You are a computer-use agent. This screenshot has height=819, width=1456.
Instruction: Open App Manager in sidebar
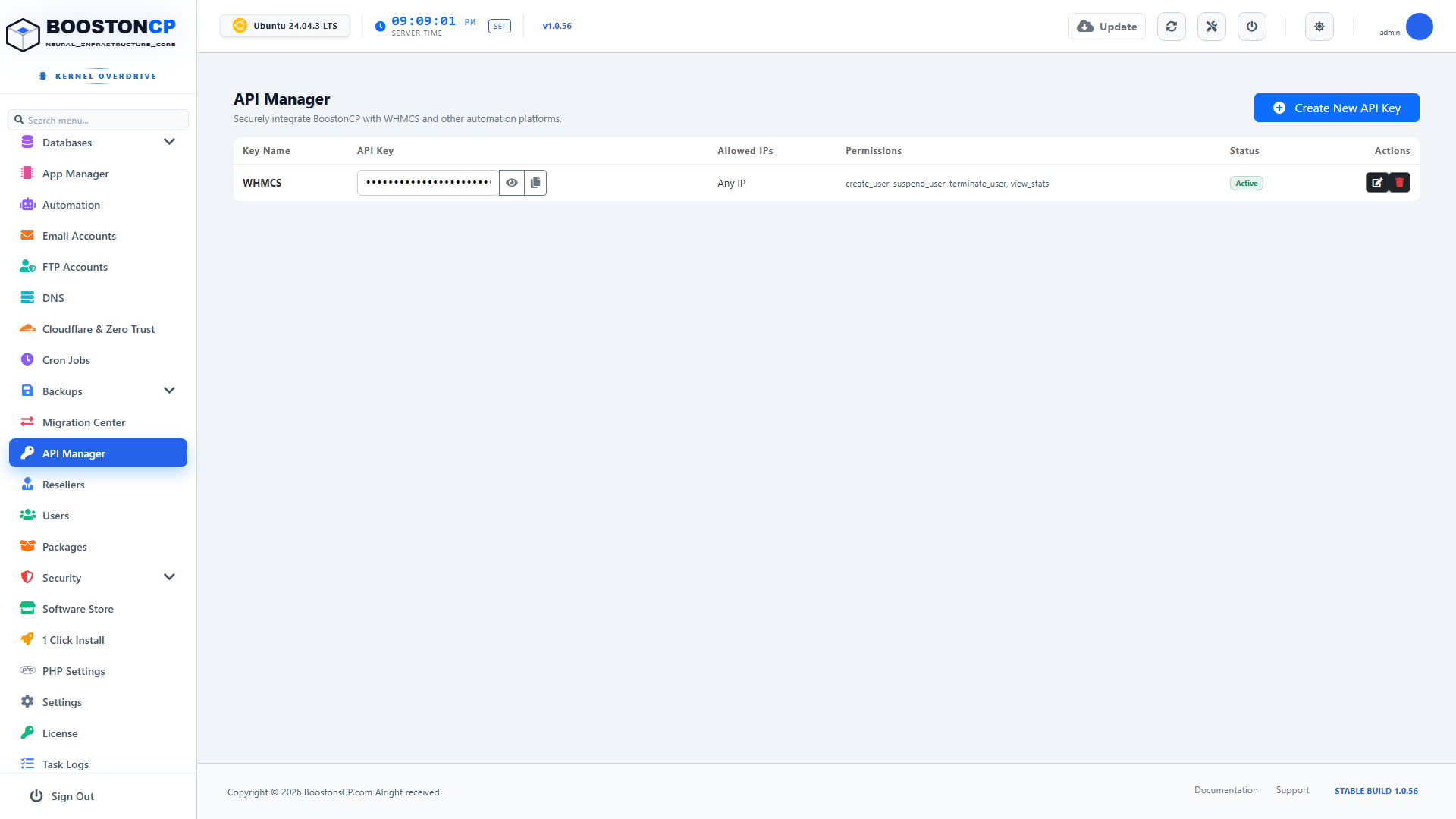click(98, 174)
